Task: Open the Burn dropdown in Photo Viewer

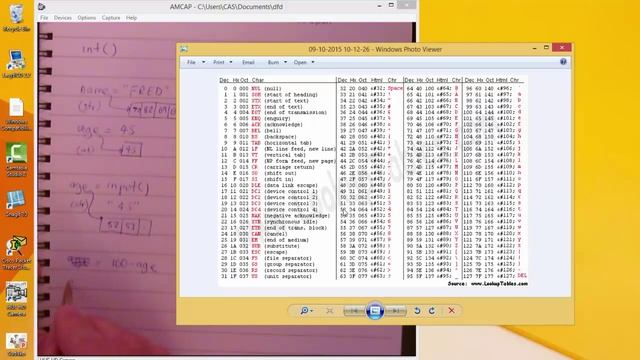Action: [278, 62]
